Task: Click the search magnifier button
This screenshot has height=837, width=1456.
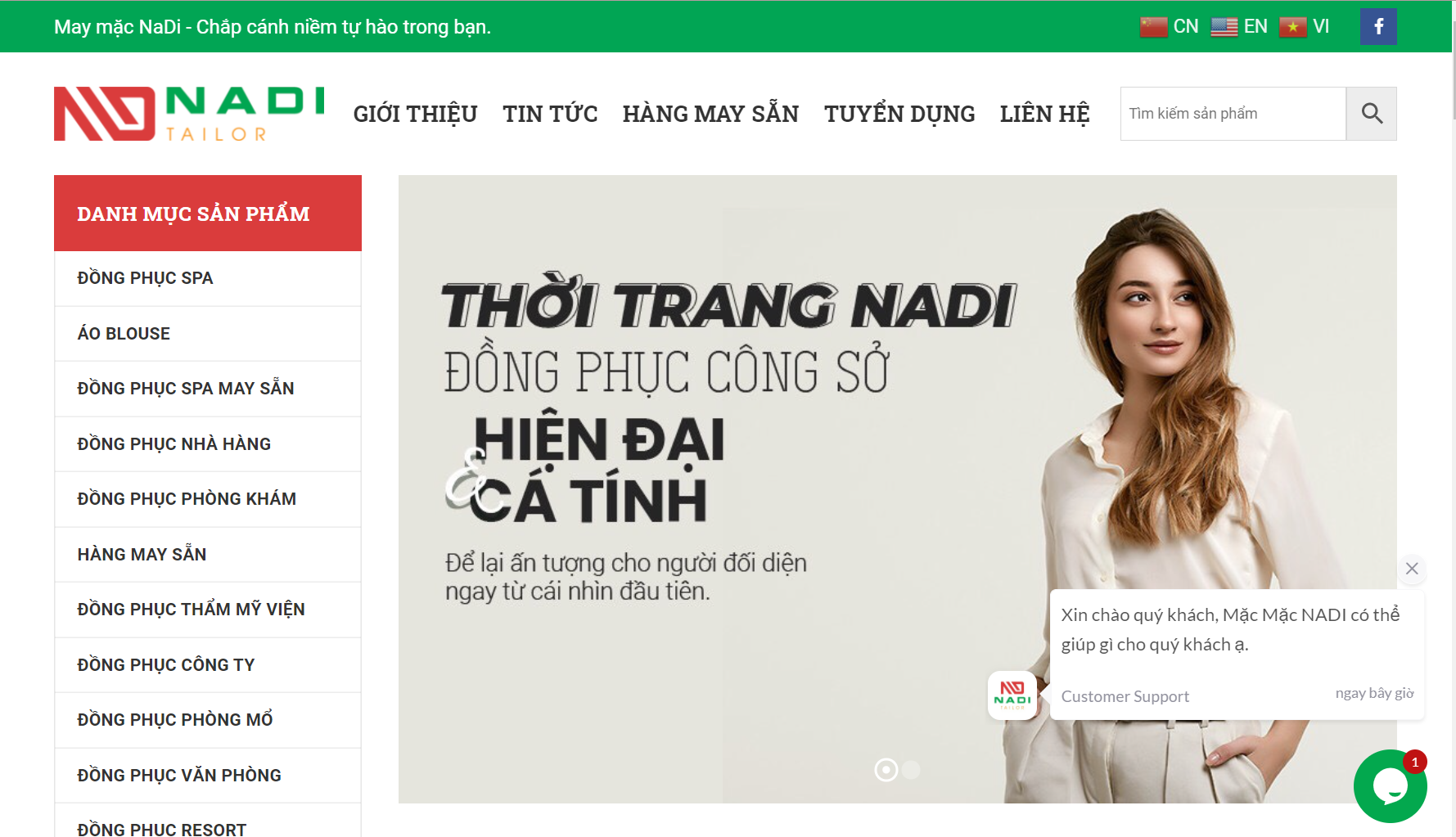Action: pos(1372,114)
